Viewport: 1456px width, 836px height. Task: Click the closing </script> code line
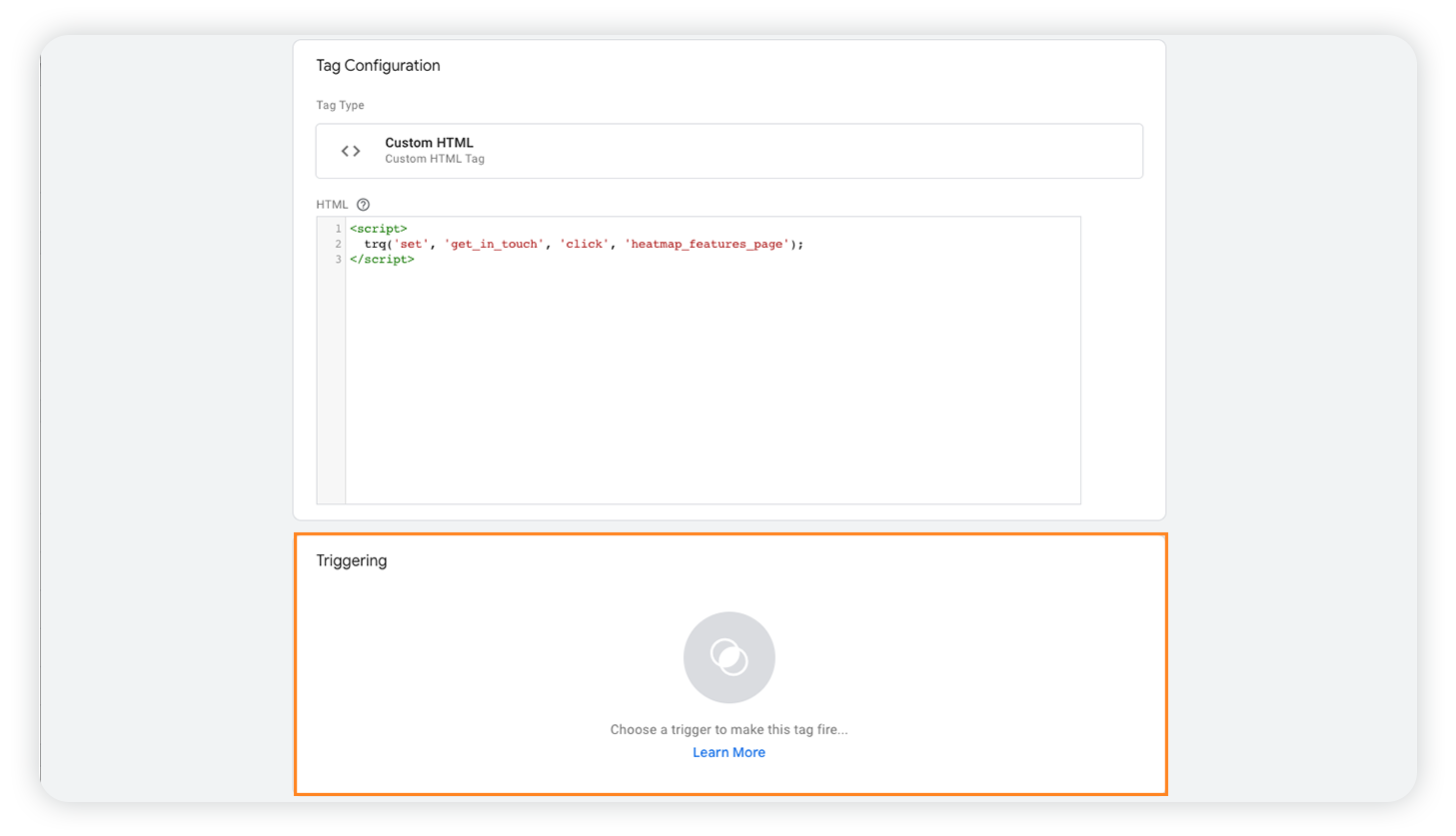point(382,260)
